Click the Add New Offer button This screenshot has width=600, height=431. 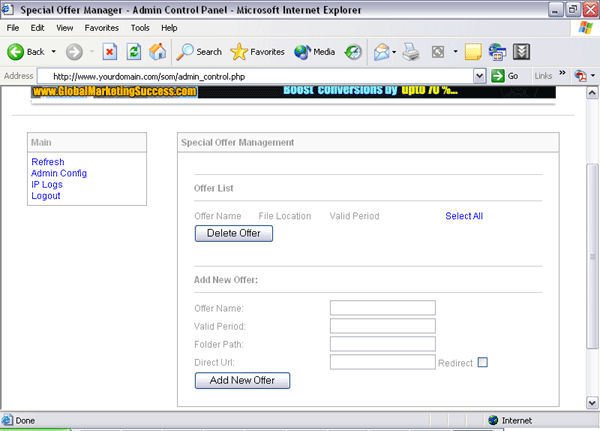[242, 381]
